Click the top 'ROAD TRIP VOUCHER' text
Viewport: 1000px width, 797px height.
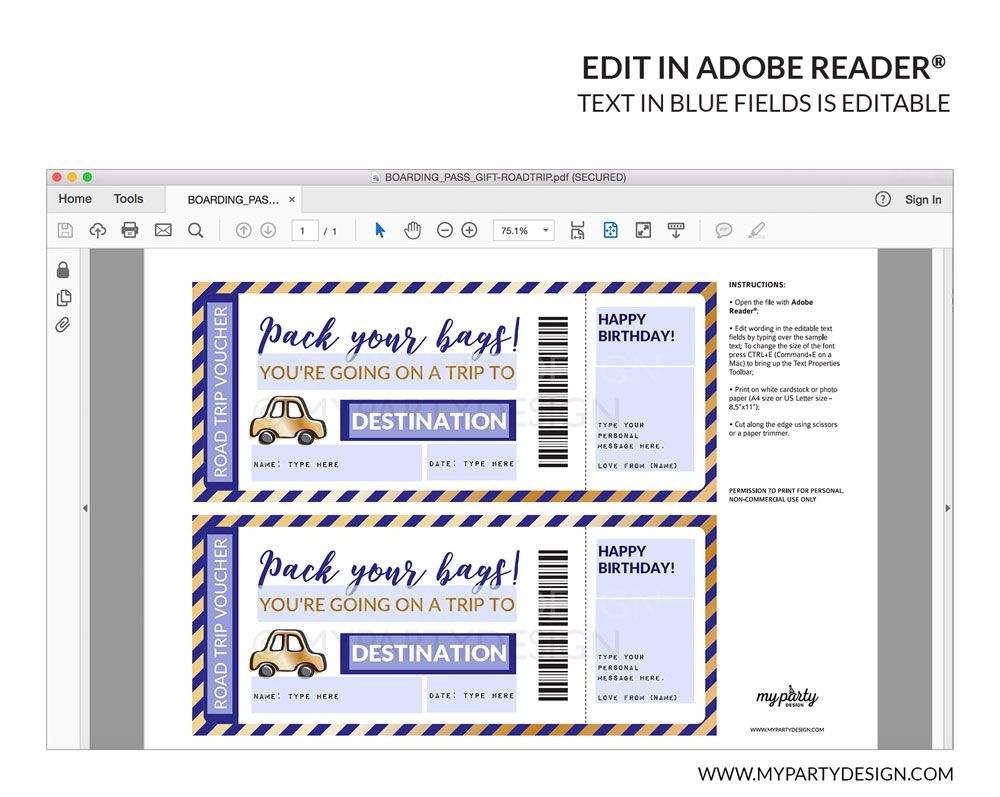click(221, 391)
